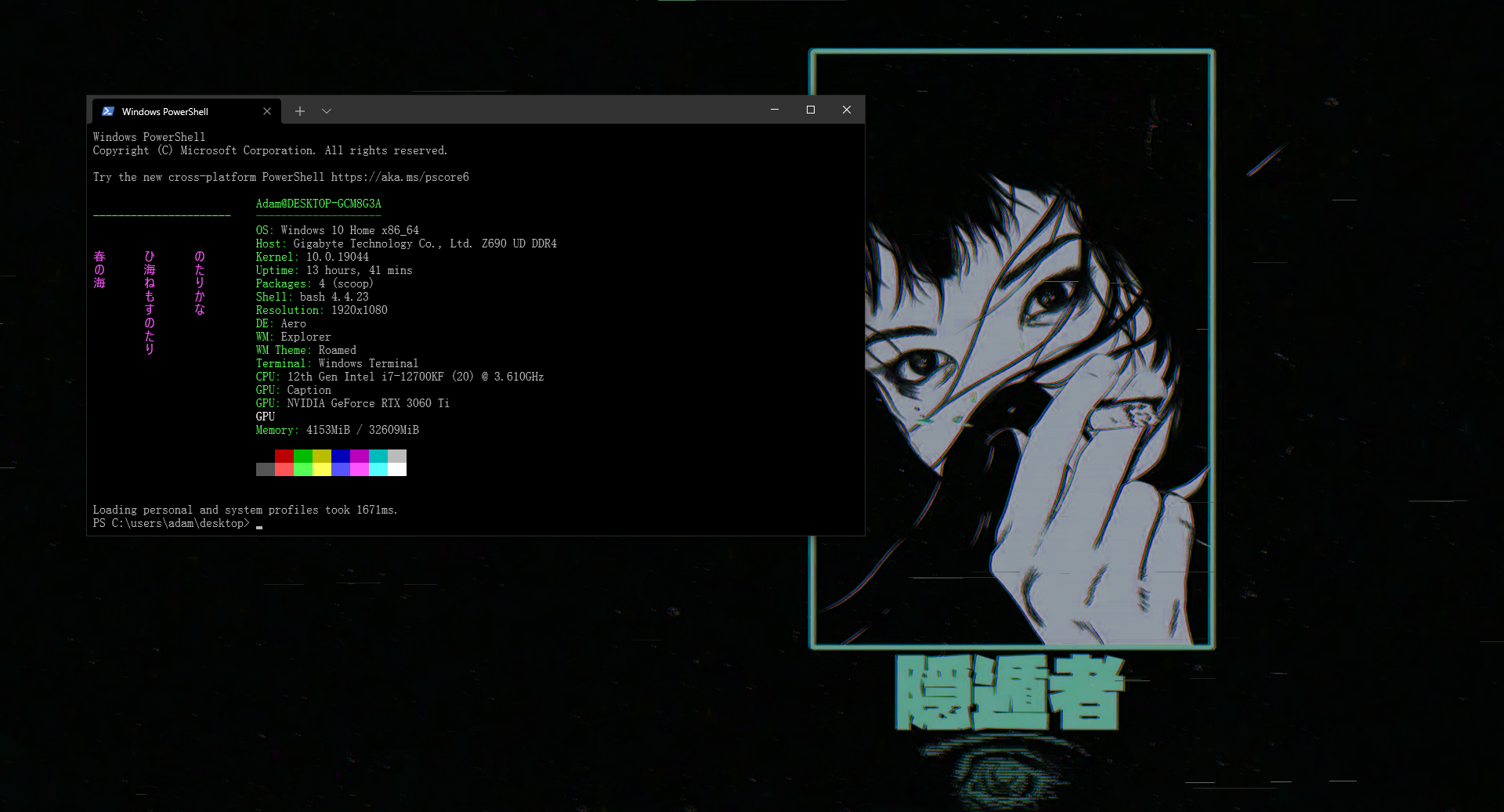Expand the new tab profile dropdown
1504x812 pixels.
(327, 111)
